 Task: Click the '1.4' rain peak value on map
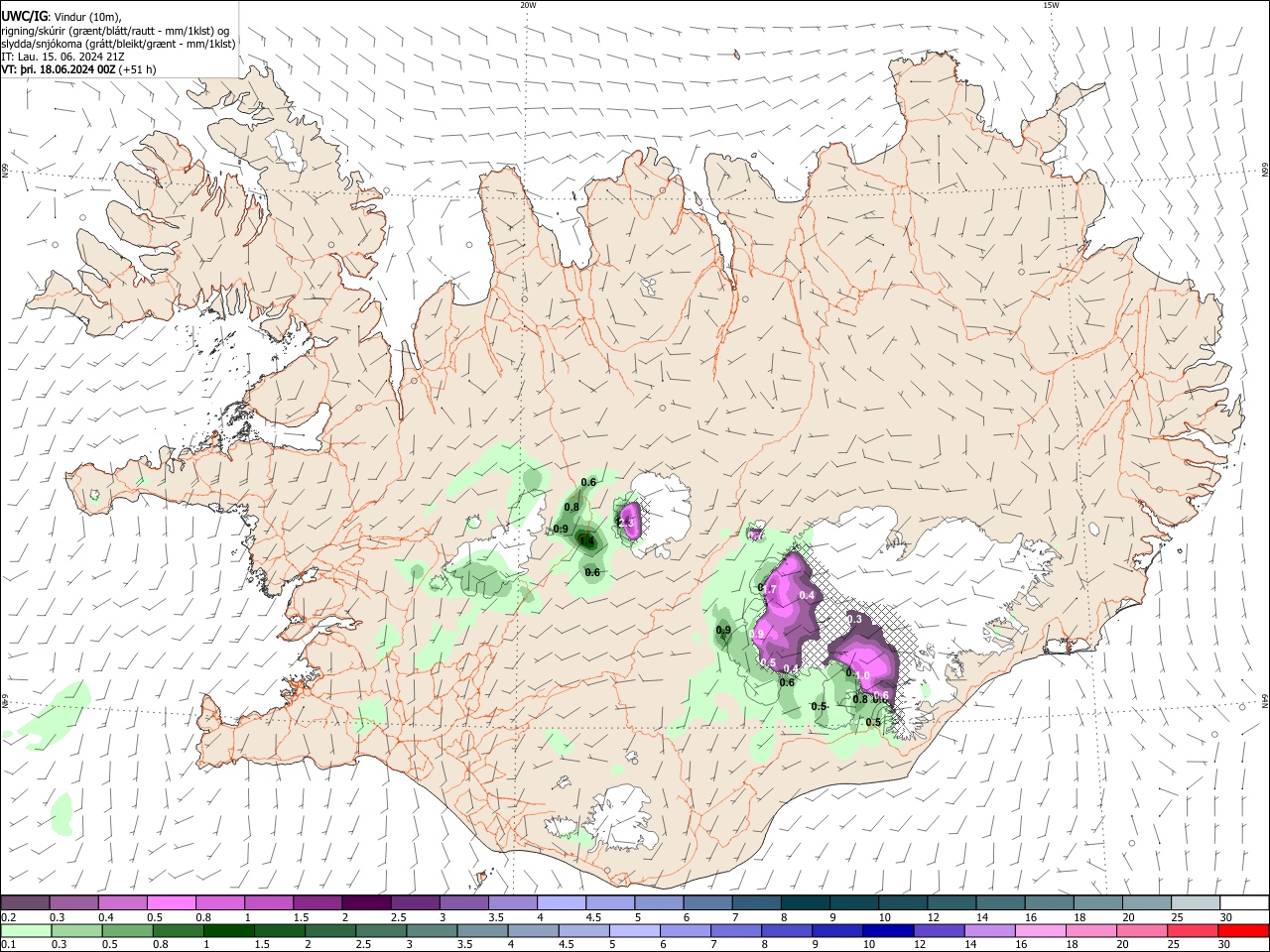(x=587, y=541)
